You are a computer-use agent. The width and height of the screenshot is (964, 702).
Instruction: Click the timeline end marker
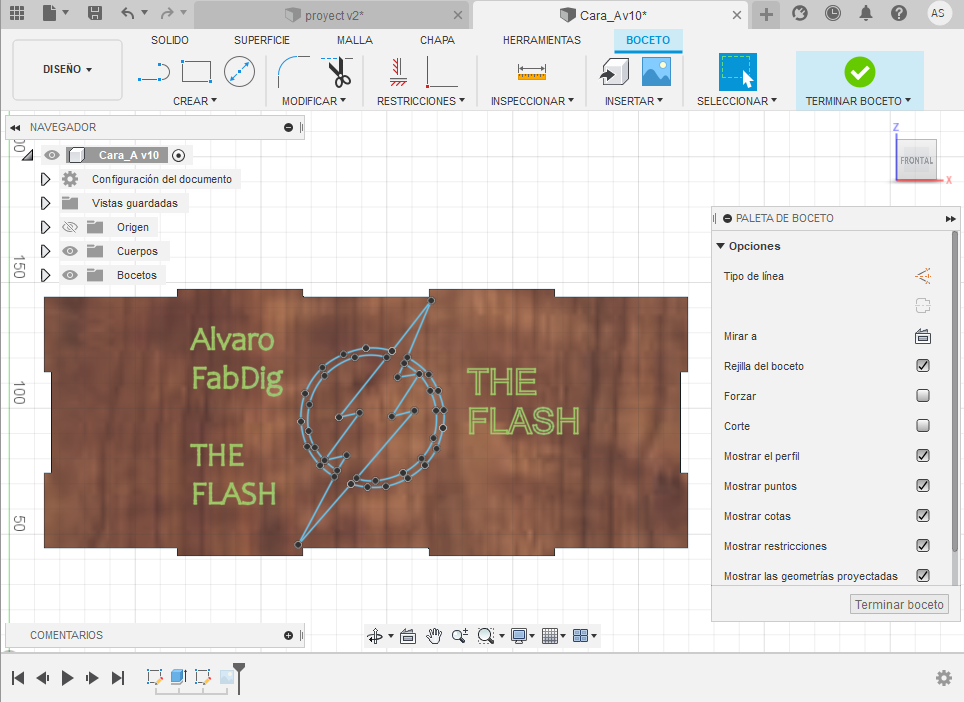pyautogui.click(x=239, y=677)
